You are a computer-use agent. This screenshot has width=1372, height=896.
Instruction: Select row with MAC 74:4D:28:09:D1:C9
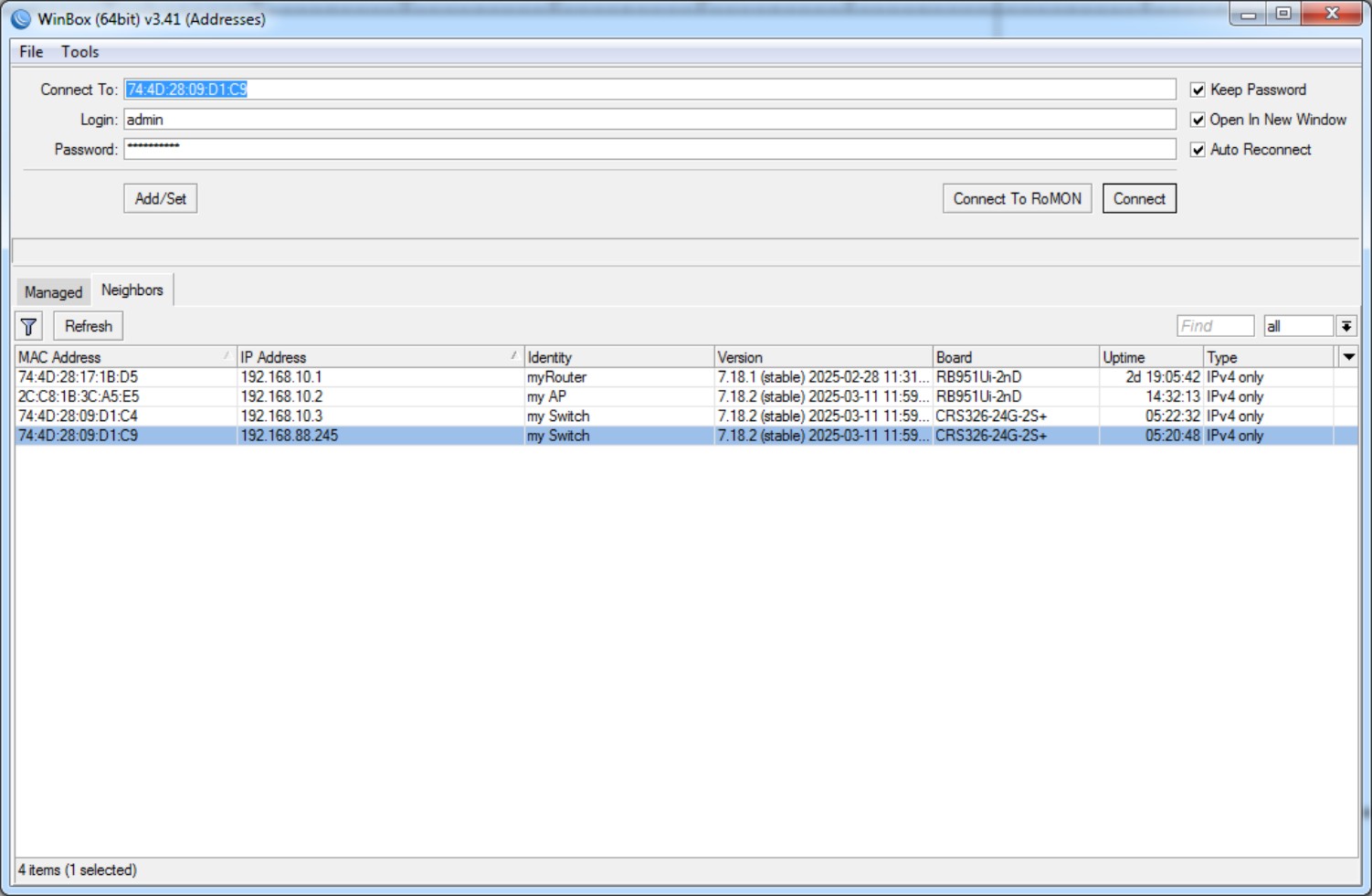point(686,436)
